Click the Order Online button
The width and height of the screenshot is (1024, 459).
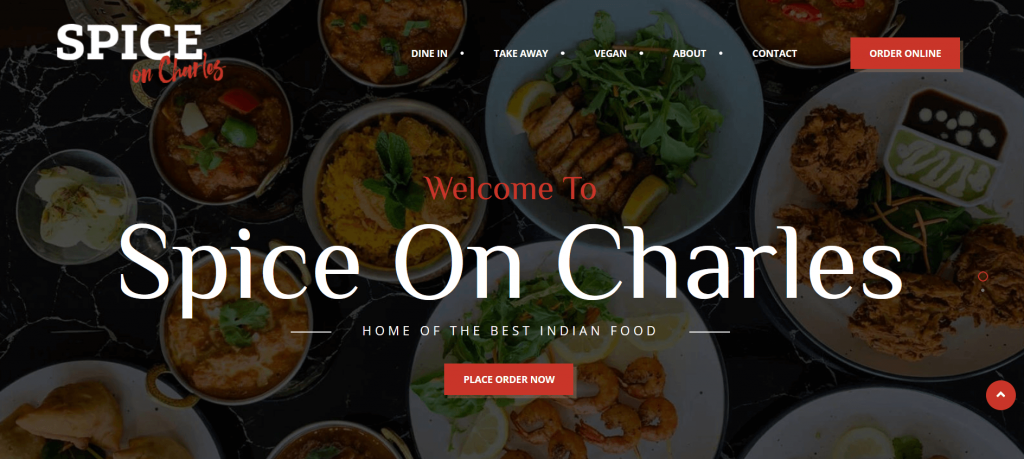tap(904, 54)
